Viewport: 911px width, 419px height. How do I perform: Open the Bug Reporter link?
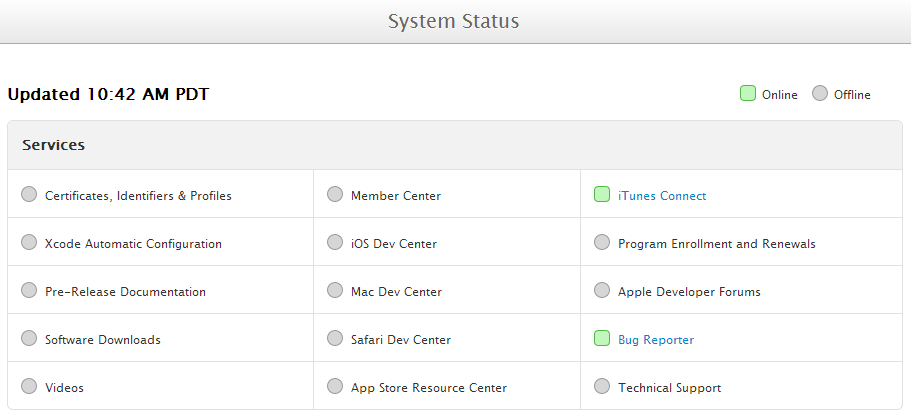click(x=656, y=340)
